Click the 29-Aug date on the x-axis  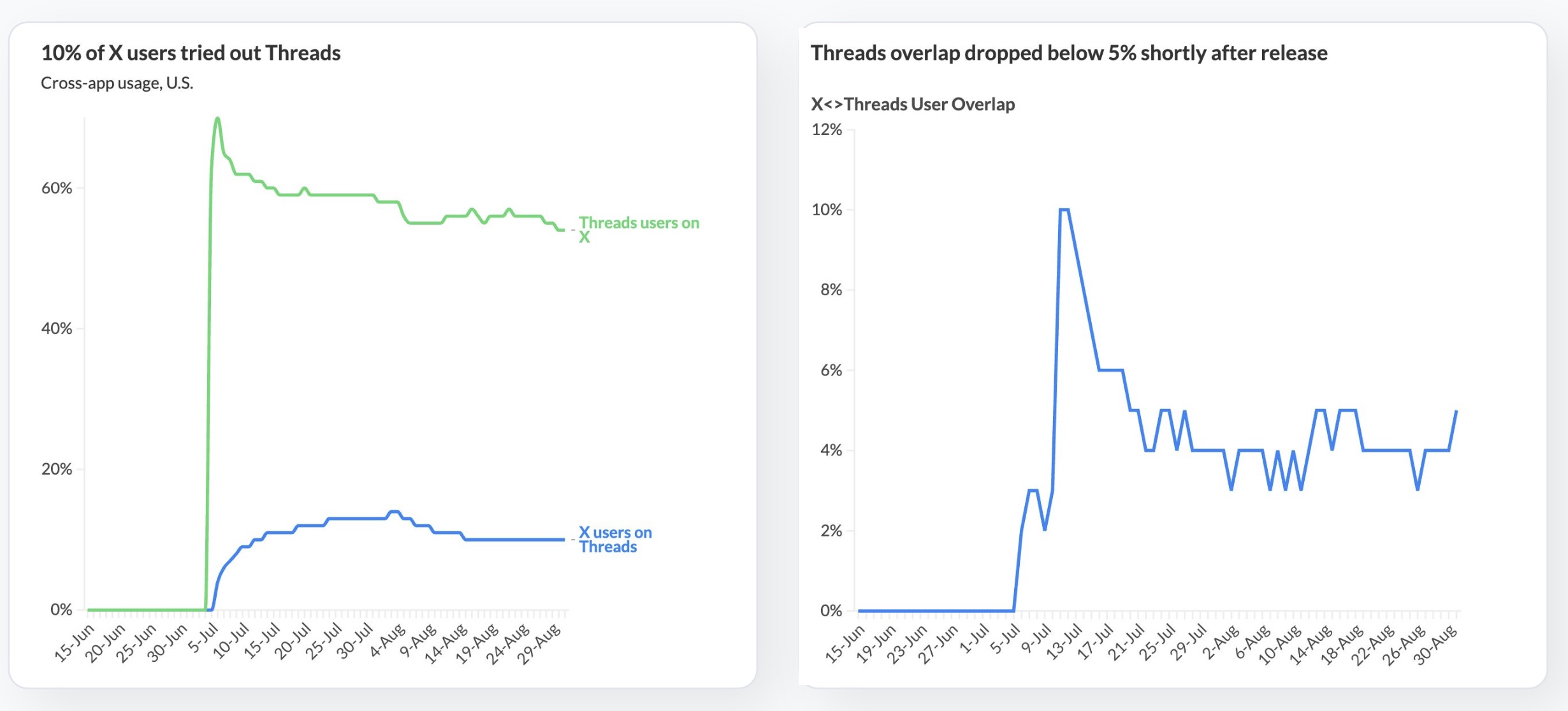[539, 643]
